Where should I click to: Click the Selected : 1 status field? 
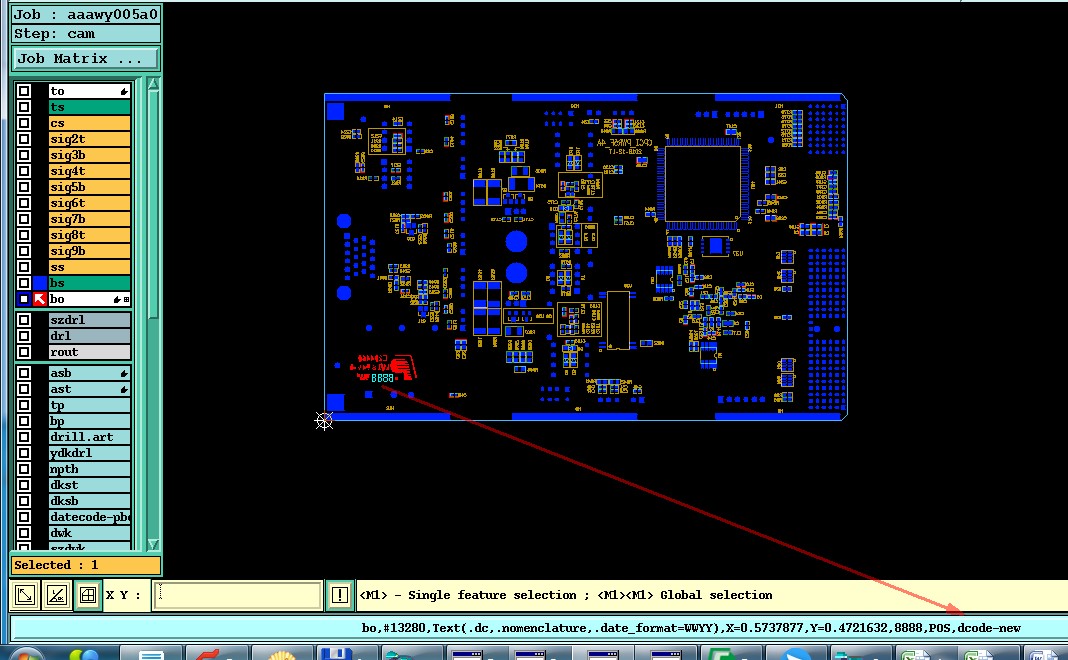[x=86, y=565]
